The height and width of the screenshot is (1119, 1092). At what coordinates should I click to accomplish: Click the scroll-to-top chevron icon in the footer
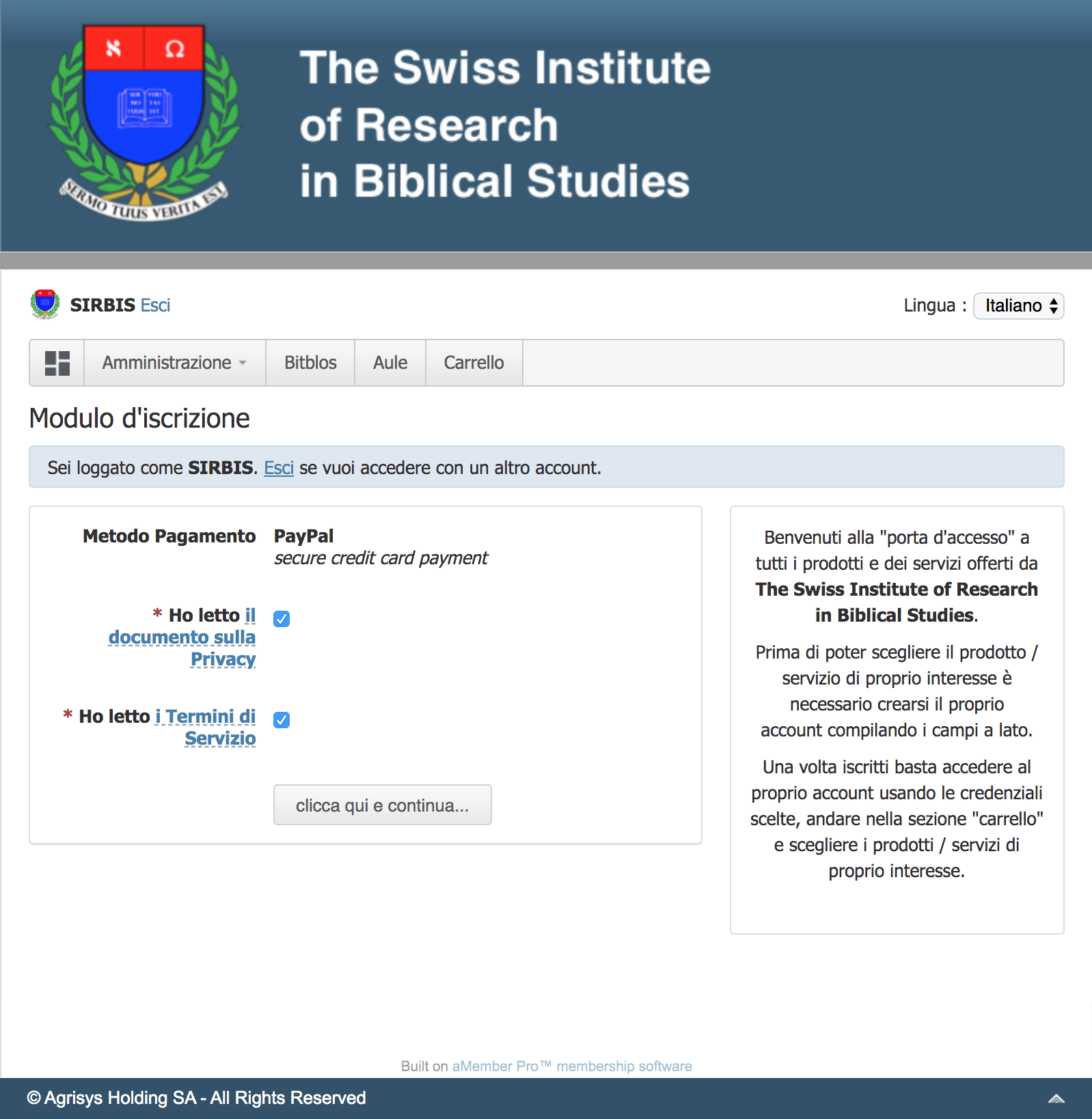[1056, 1099]
